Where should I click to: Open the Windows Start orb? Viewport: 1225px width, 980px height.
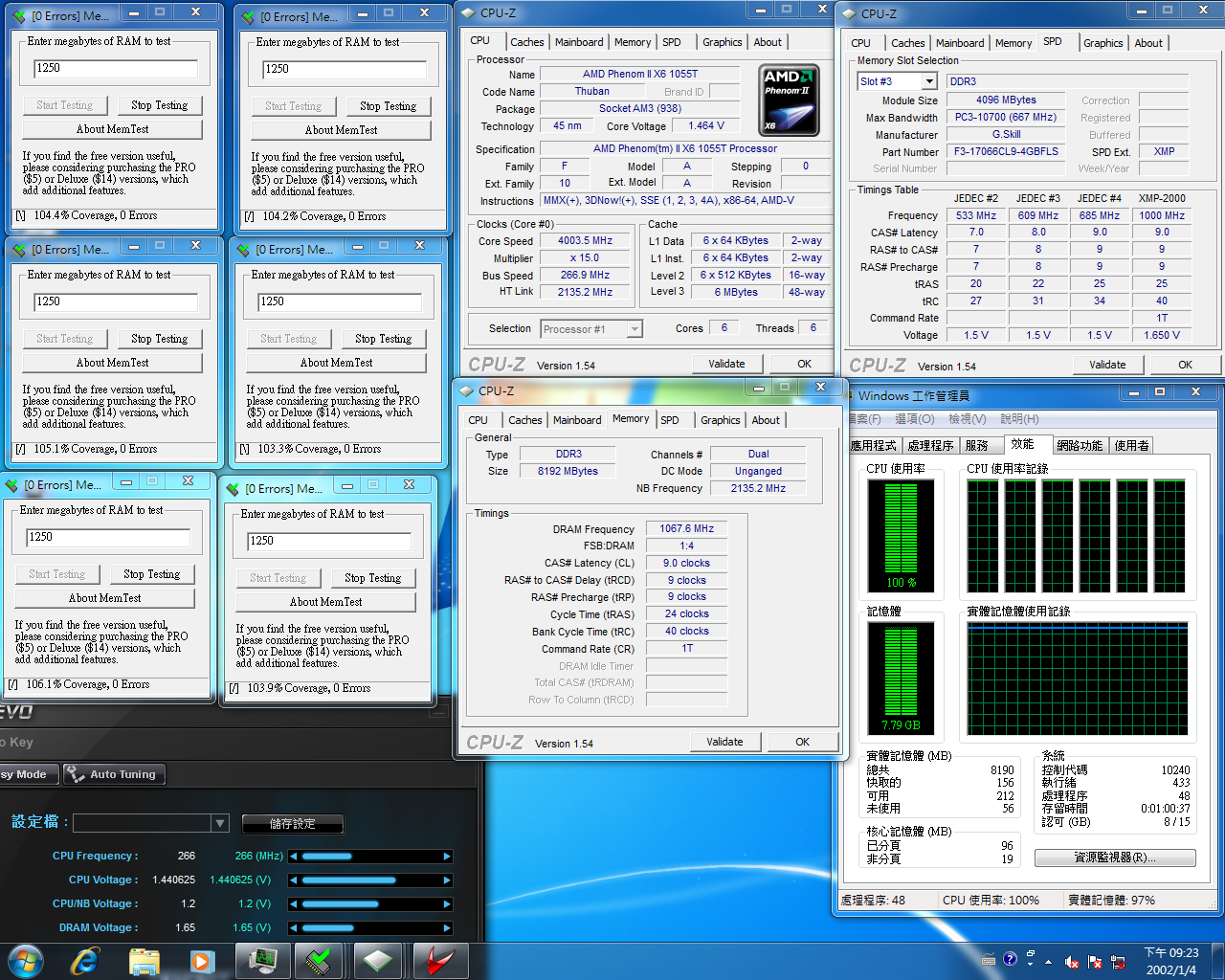coord(25,960)
